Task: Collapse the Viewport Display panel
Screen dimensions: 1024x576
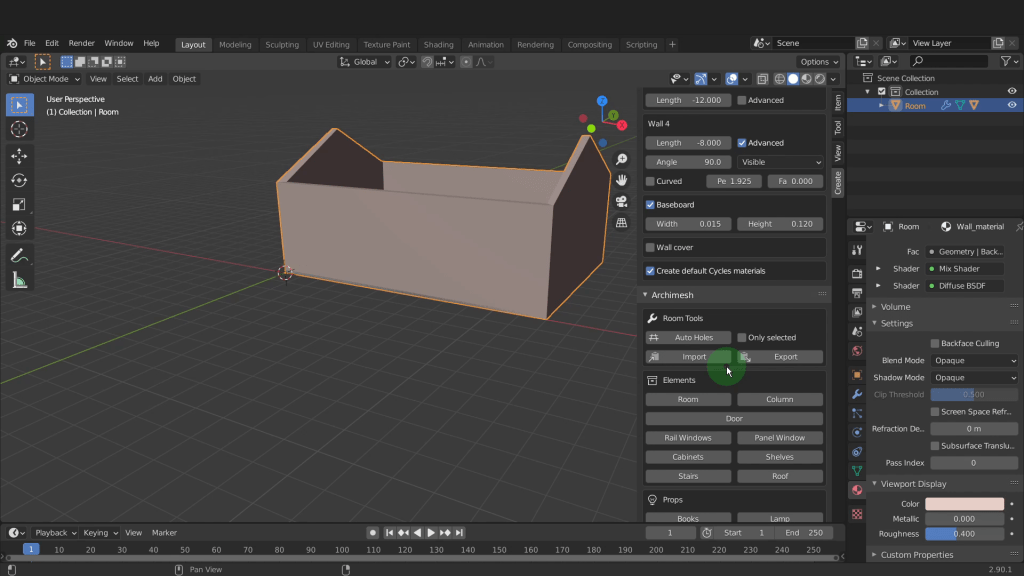Action: (914, 484)
